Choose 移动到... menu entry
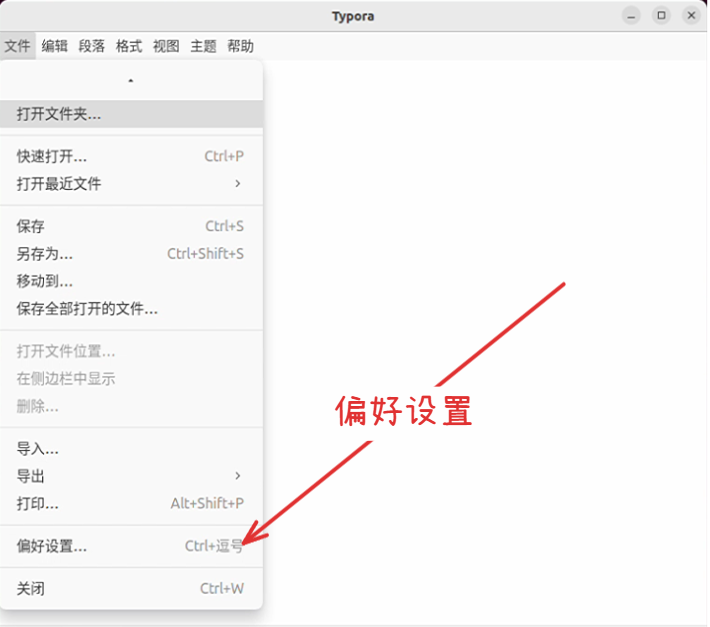 (131, 281)
